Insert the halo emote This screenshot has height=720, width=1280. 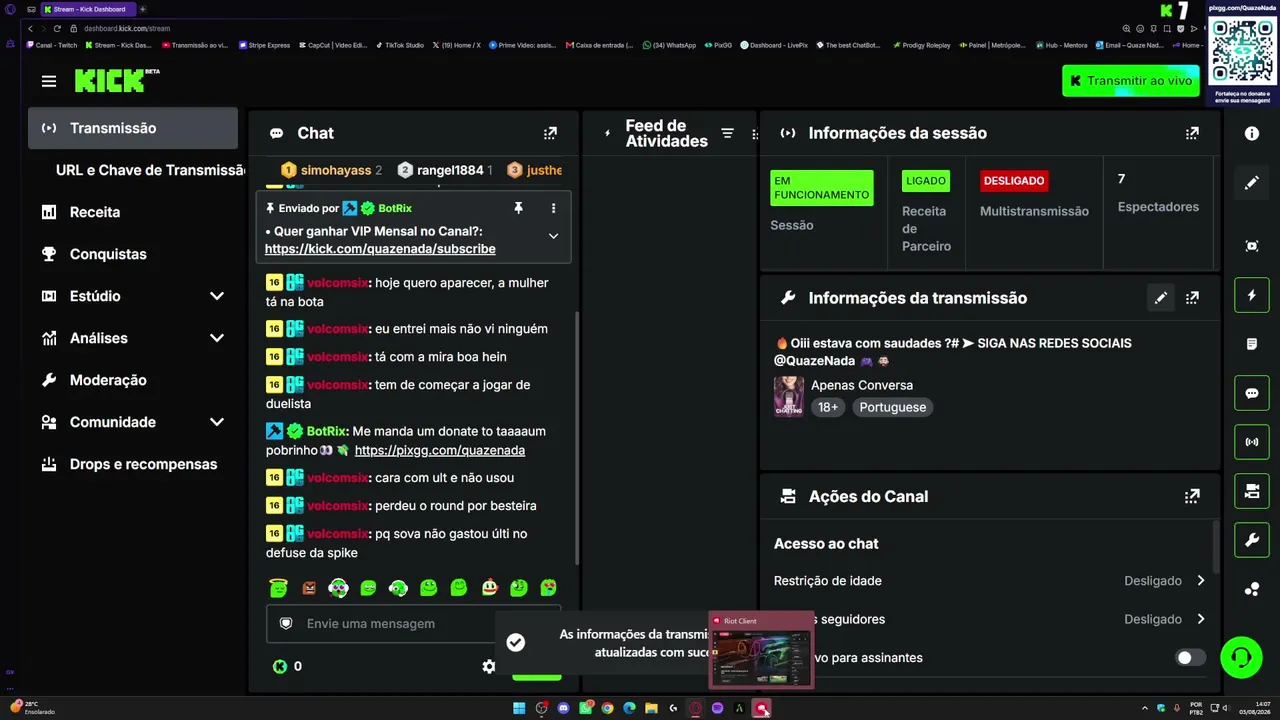click(x=279, y=588)
